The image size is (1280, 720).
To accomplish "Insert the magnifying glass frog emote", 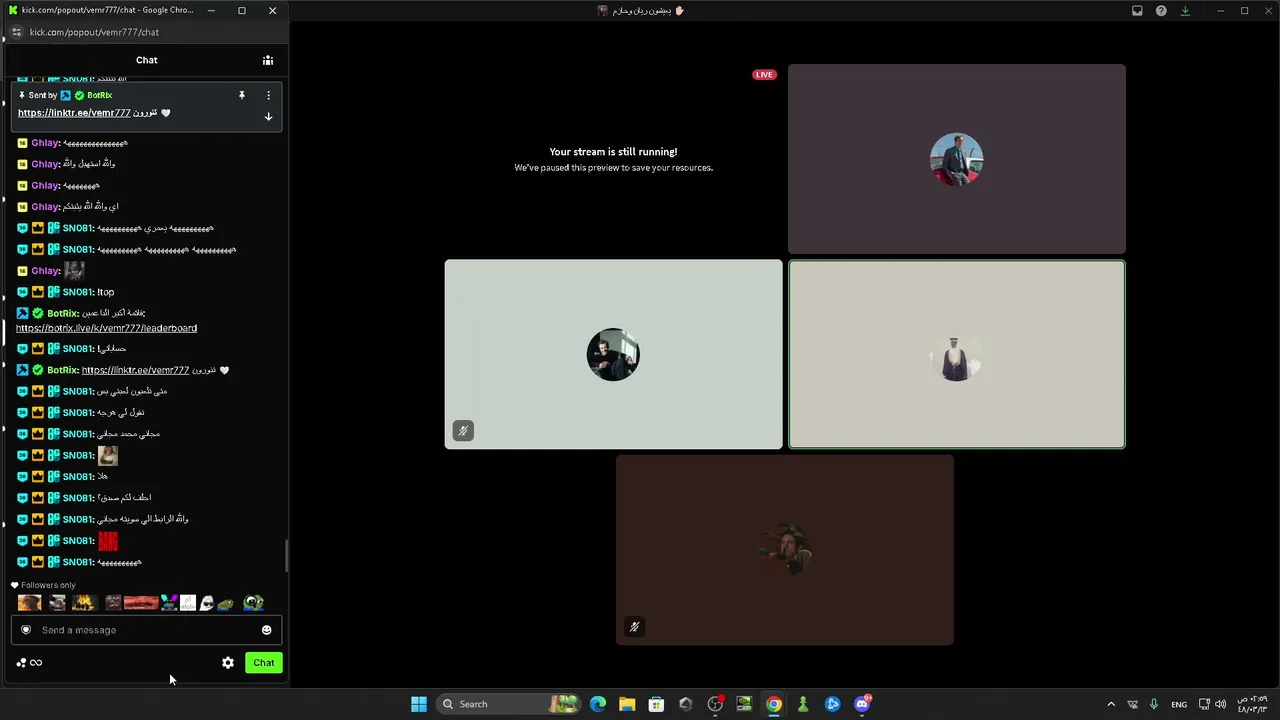I will click(254, 602).
